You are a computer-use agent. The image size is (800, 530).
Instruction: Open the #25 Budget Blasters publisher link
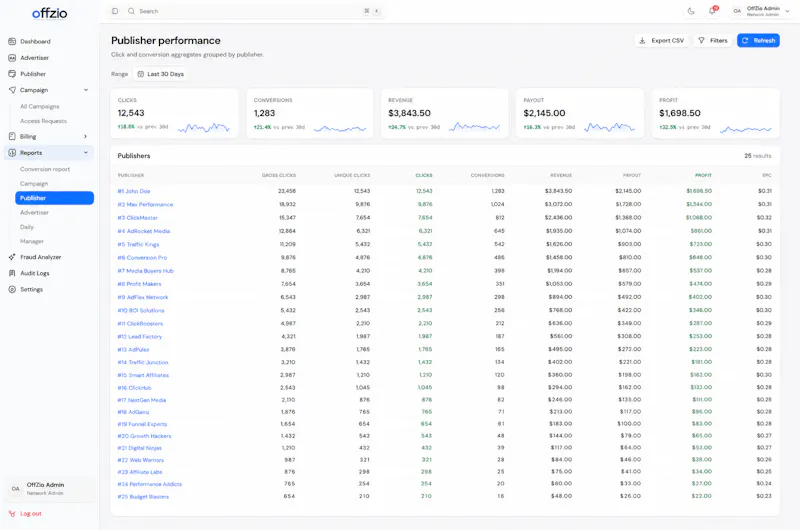(143, 497)
